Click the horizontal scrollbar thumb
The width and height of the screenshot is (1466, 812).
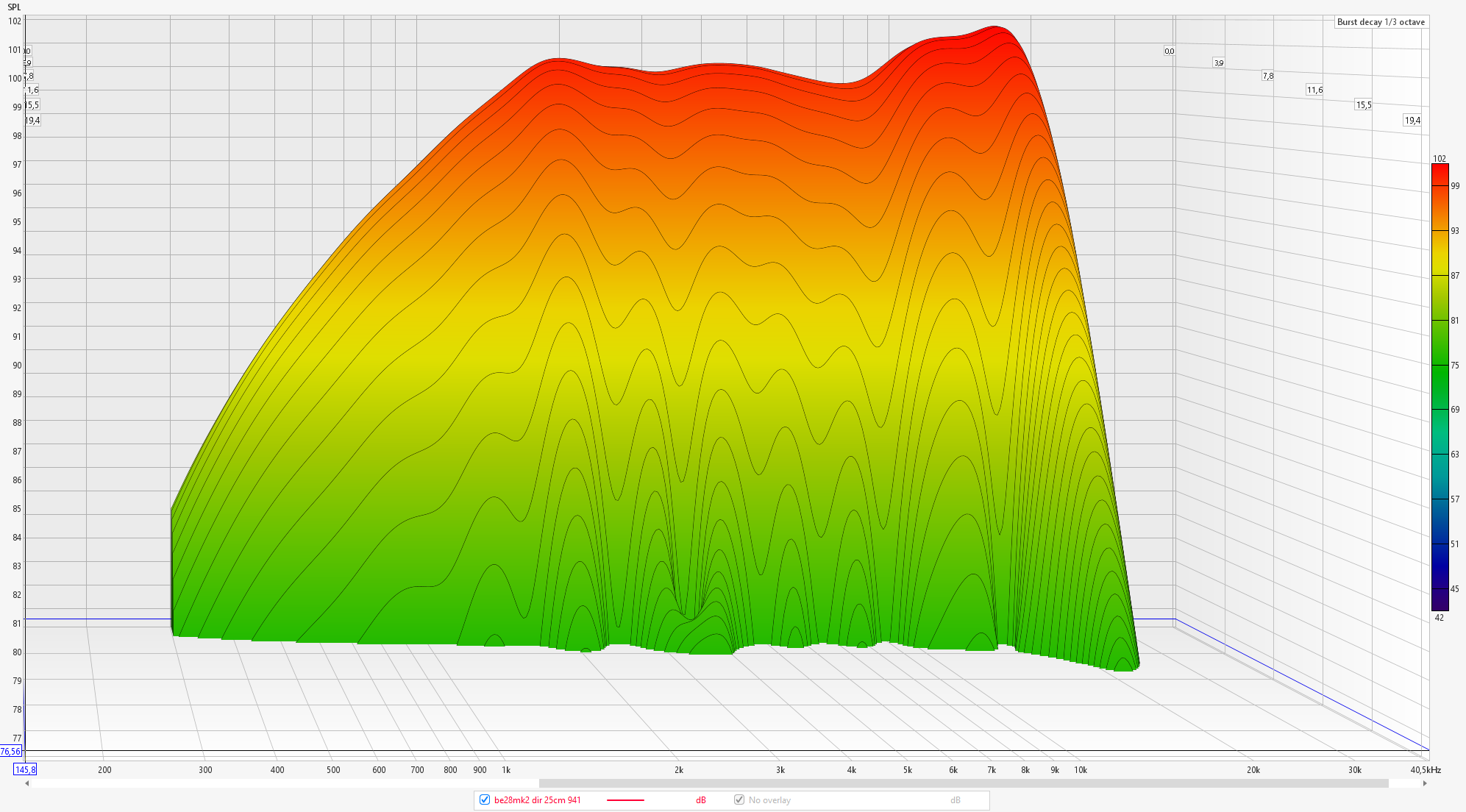coord(964,783)
